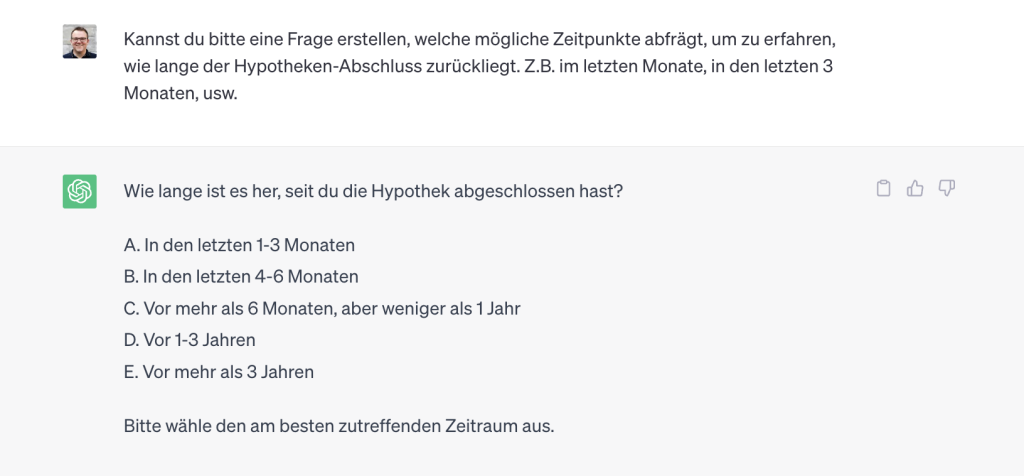
Task: Click the user prompt beginning 'Kannst du bitte'
Action: point(480,67)
